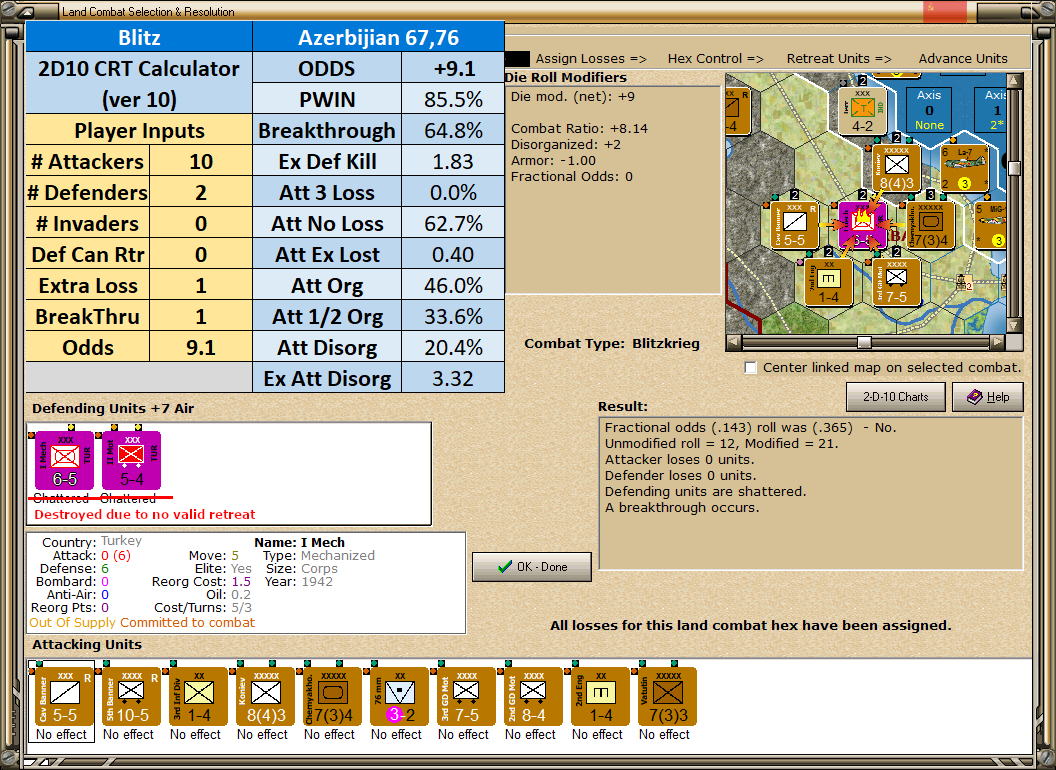Go to the Advance Units step
Viewport: 1056px width, 770px height.
[963, 59]
